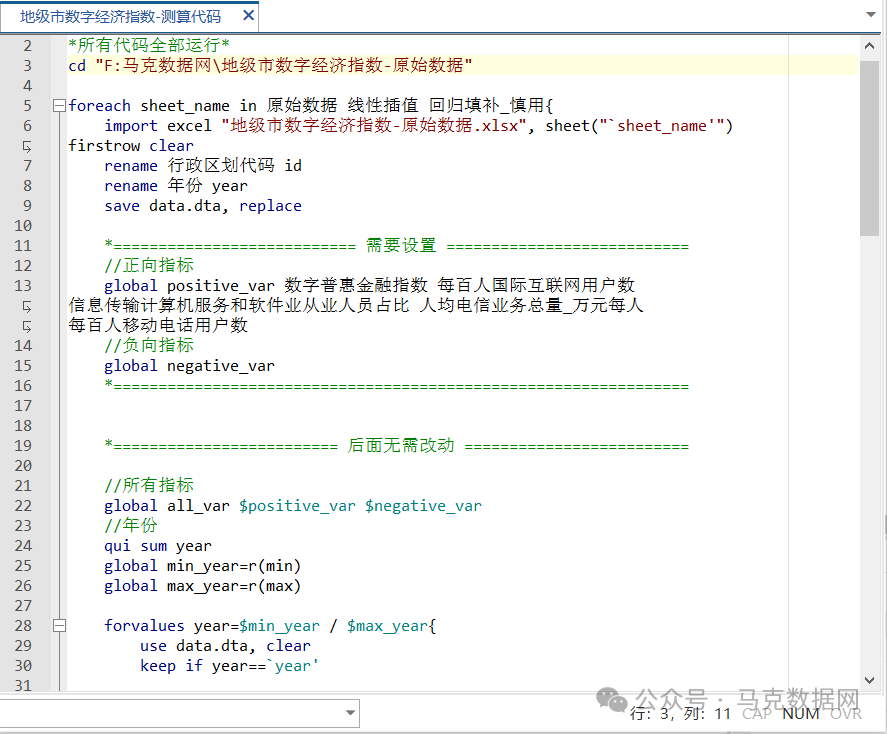Click 'global min_year=r(min)' line
The height and width of the screenshot is (734, 887).
coord(203,565)
